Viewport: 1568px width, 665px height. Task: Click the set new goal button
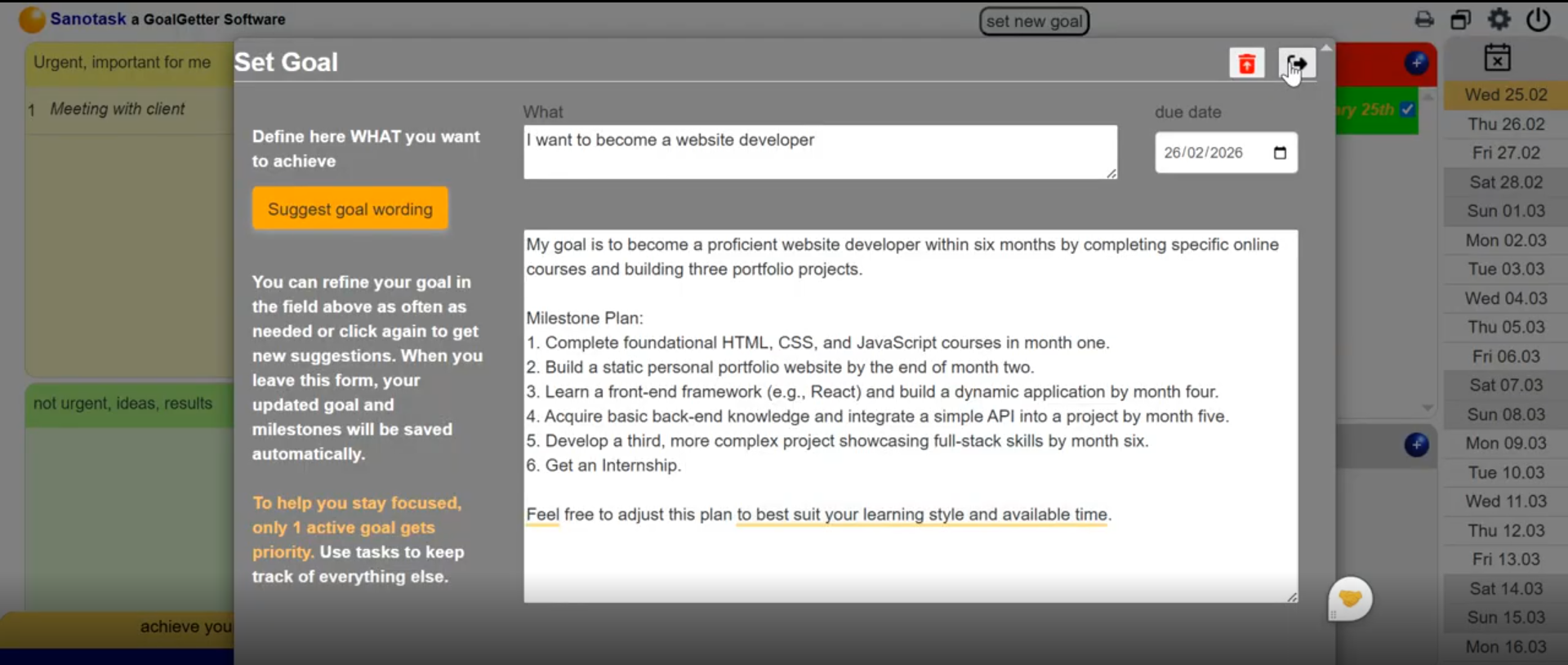(1034, 21)
